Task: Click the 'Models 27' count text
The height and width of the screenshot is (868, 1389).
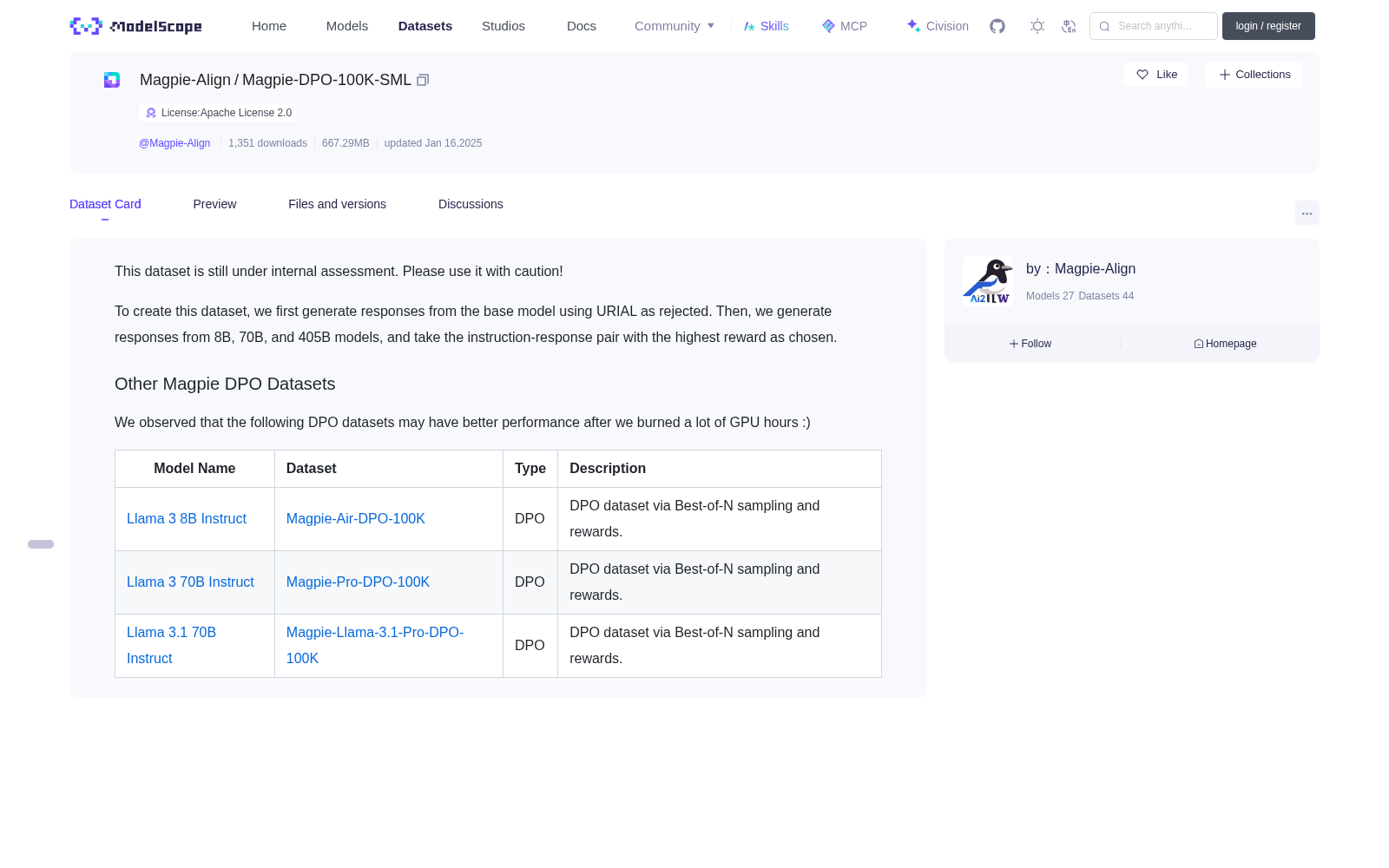Action: 1050,296
